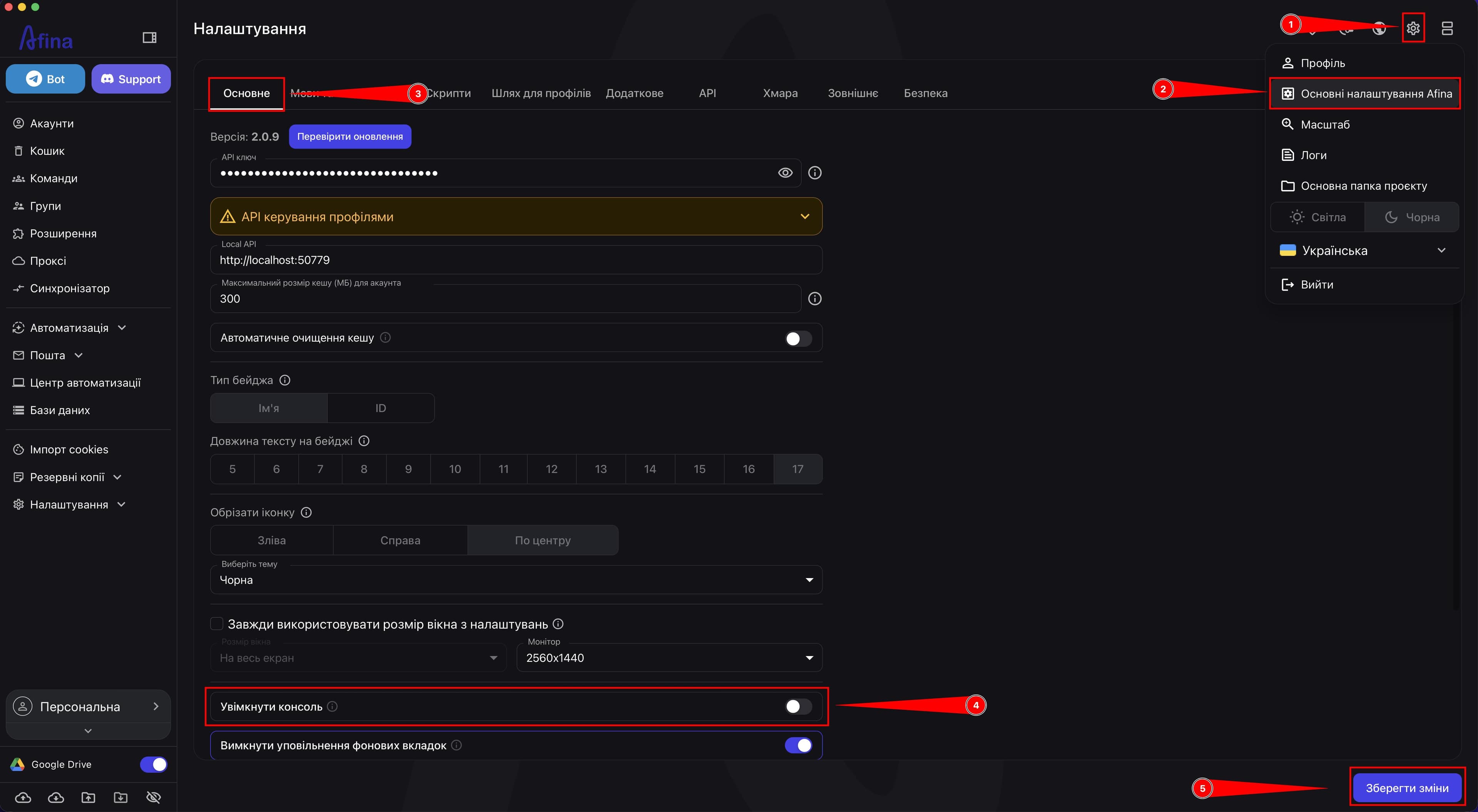The height and width of the screenshot is (812, 1478).
Task: Click Перевірити оновлення button
Action: click(x=350, y=137)
